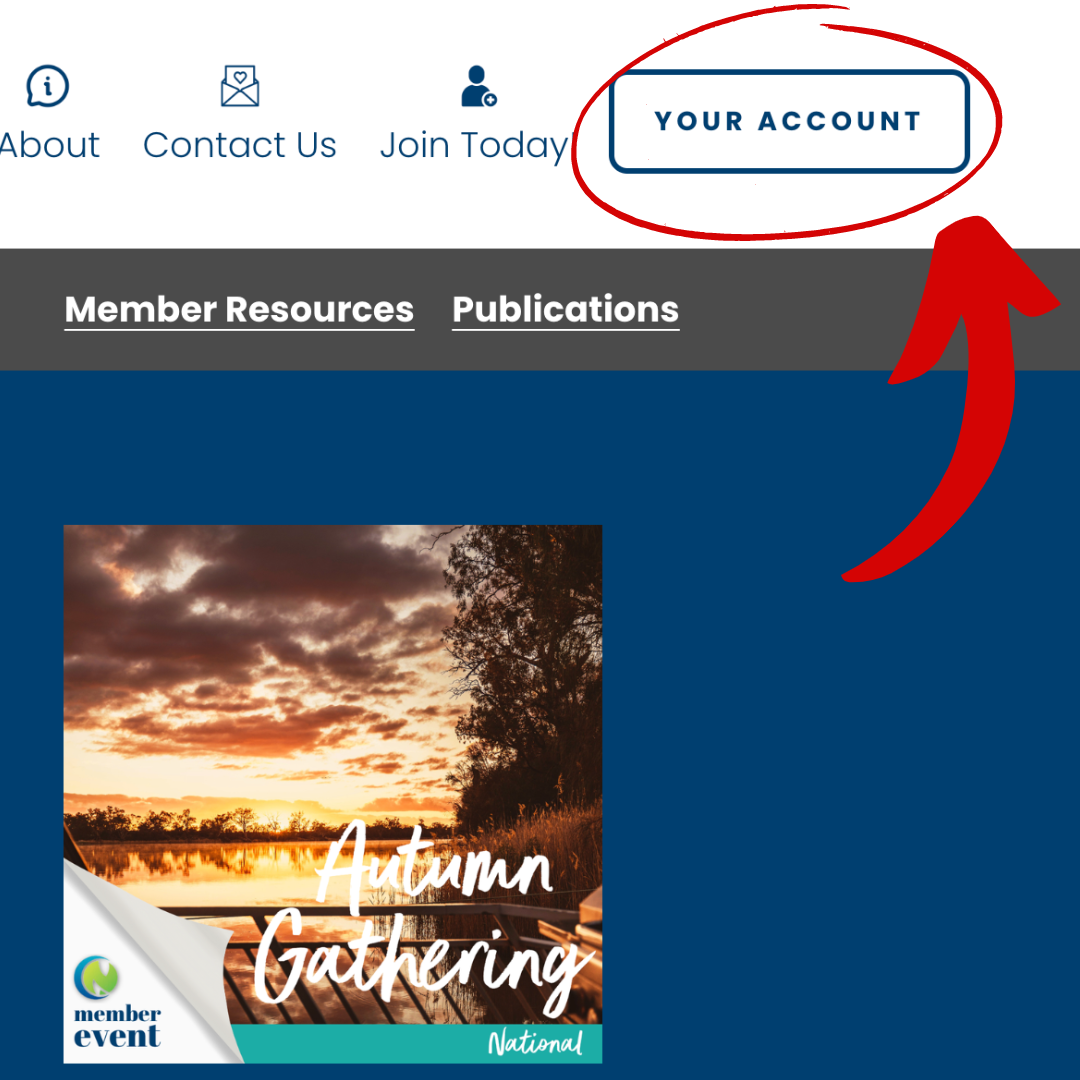Viewport: 1080px width, 1080px height.
Task: Click the Join Today person-plus icon
Action: point(479,86)
